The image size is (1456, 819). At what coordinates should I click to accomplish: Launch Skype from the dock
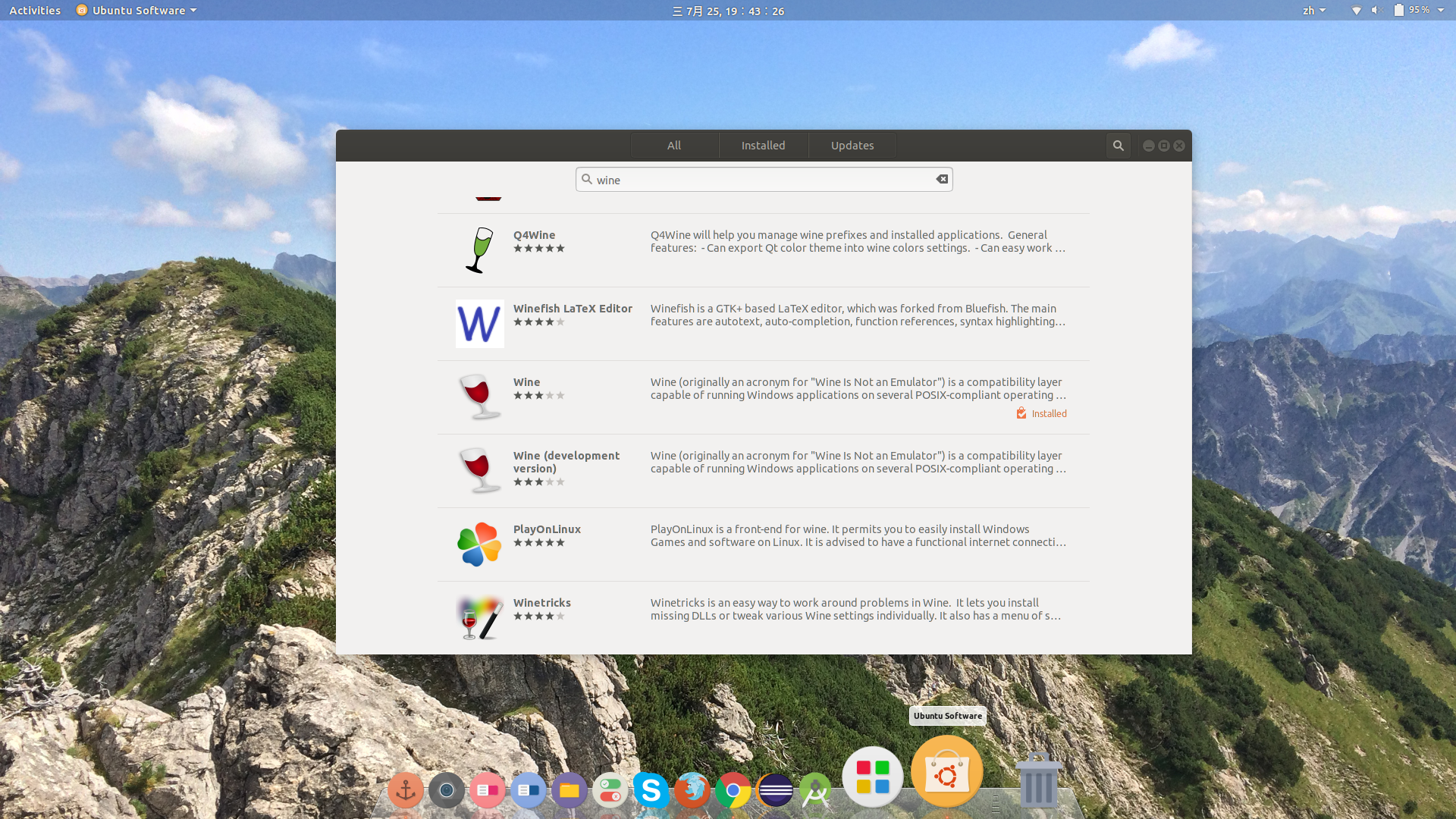(651, 791)
